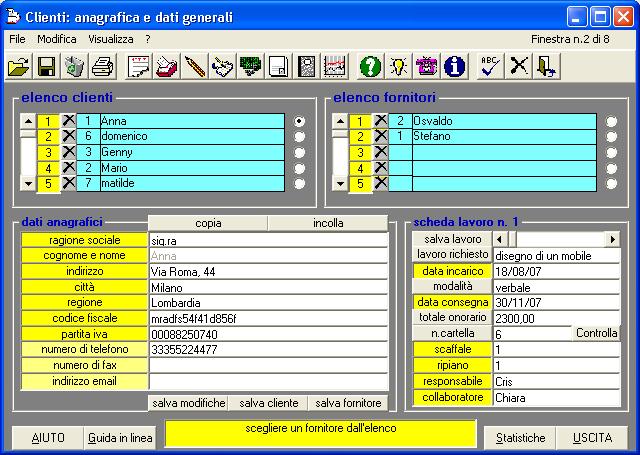
Task: Open the Modifica menu
Action: click(57, 39)
